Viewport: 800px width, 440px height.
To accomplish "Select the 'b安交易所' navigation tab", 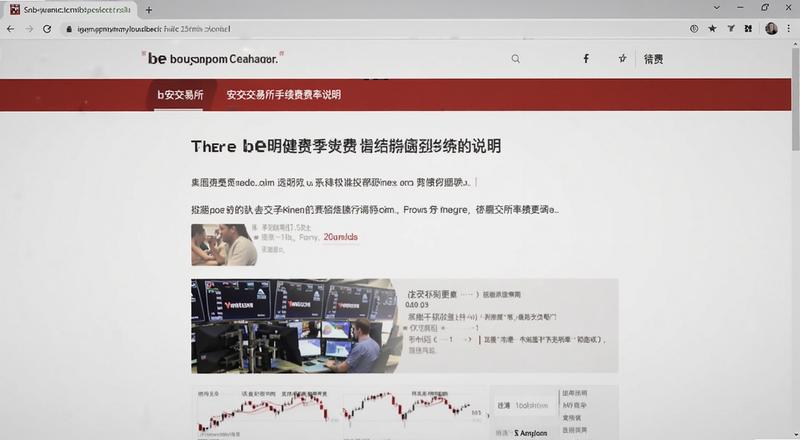I will click(179, 95).
